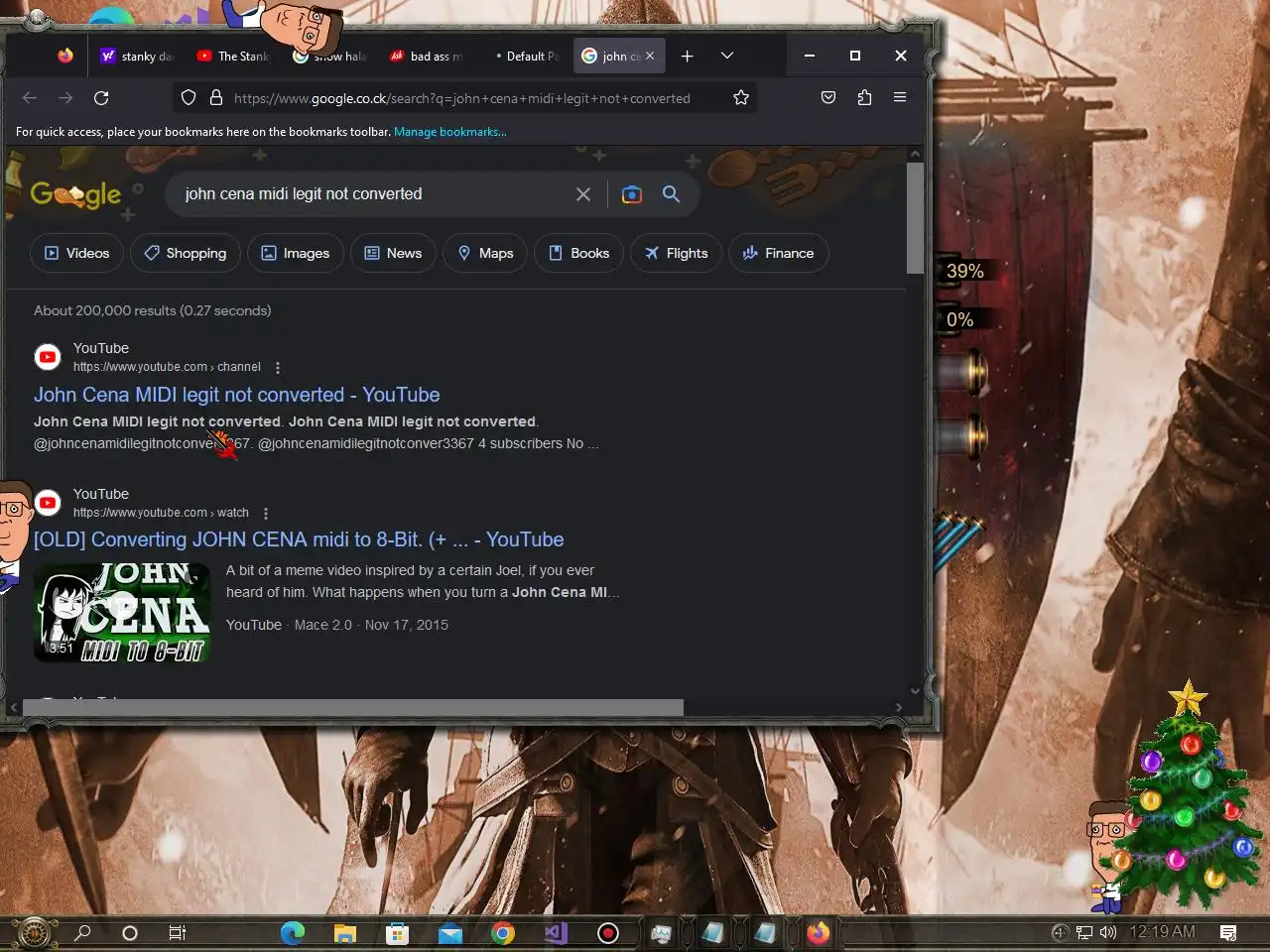Reload the current Google results page
The image size is (1270, 952).
pos(101,98)
